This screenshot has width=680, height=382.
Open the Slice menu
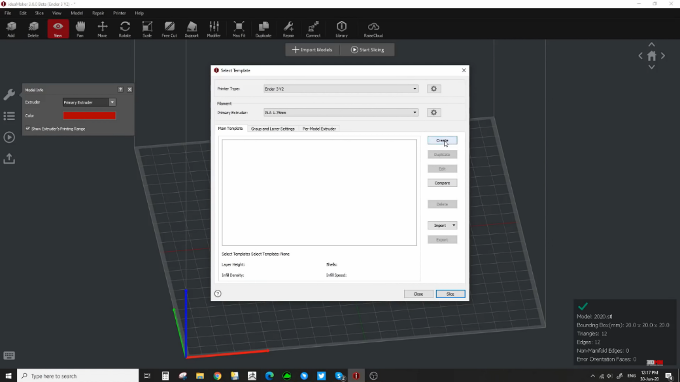coord(39,13)
